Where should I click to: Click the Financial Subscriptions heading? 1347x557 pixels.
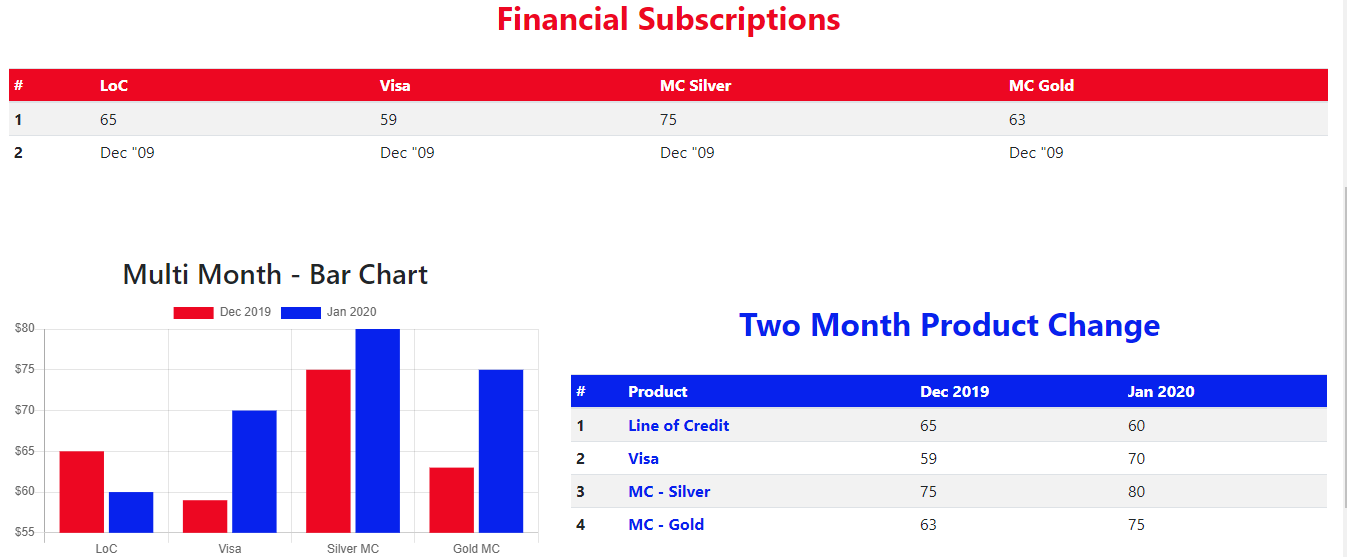click(x=668, y=19)
